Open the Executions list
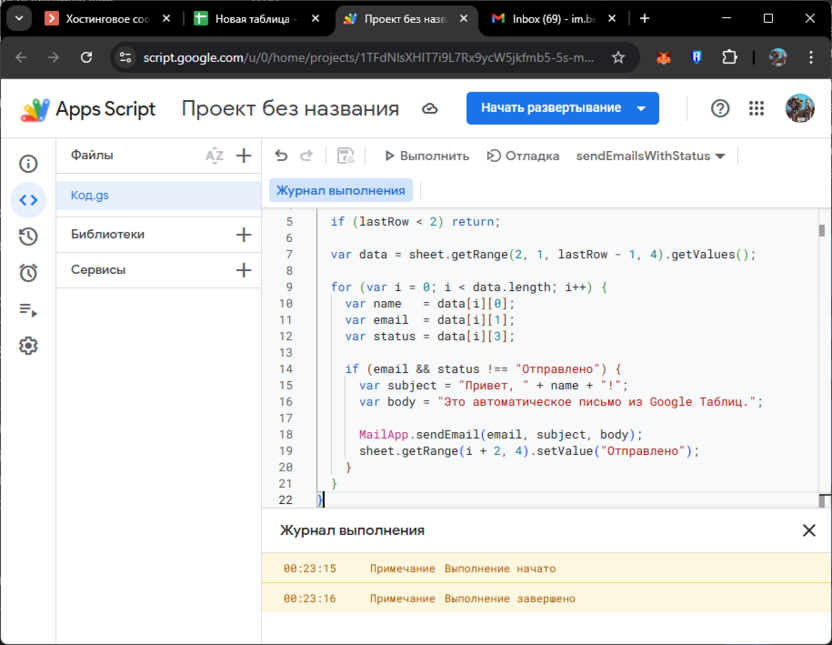832x645 pixels. (28, 235)
